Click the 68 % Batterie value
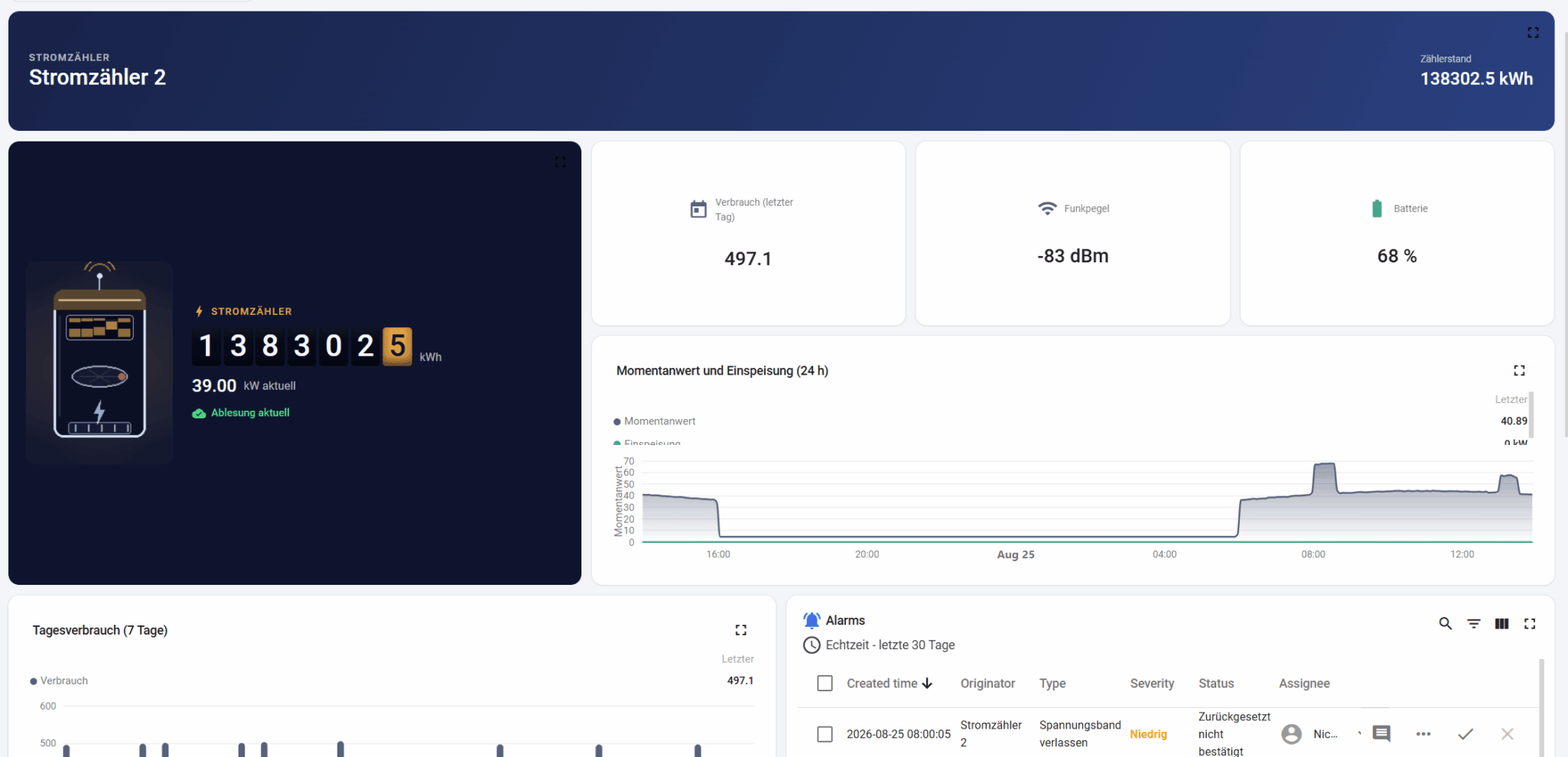1568x757 pixels. 1397,256
